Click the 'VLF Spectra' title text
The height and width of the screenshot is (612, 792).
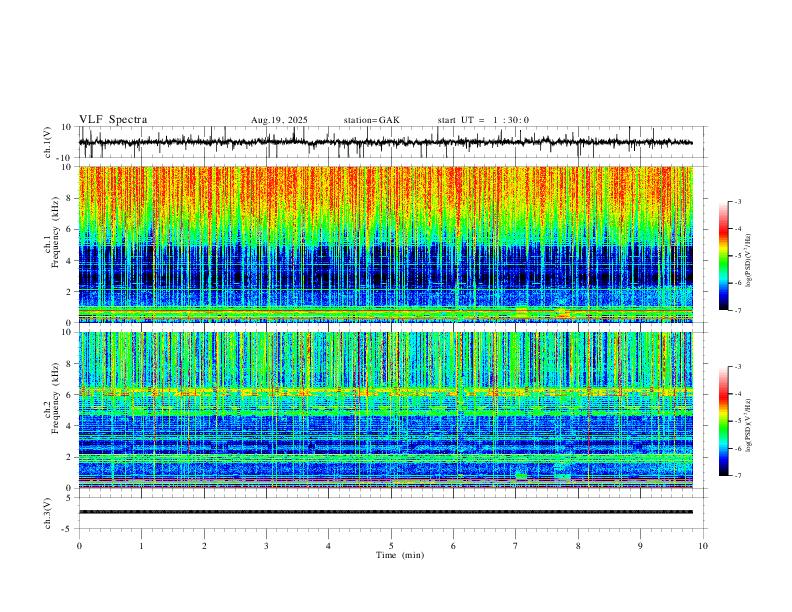pyautogui.click(x=113, y=120)
